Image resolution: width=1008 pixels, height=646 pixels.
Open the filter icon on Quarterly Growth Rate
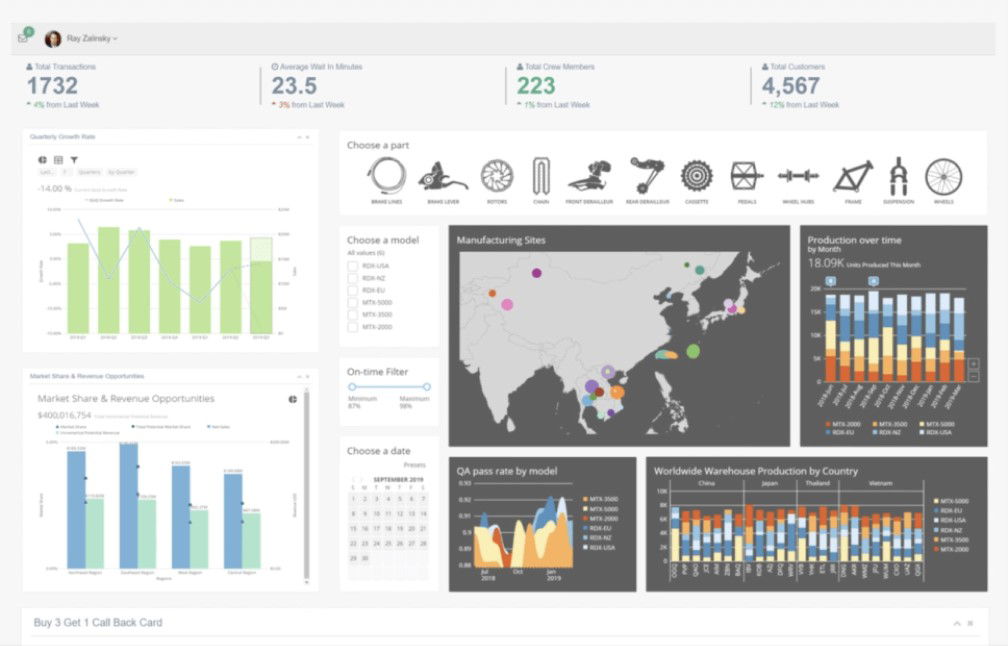[74, 160]
